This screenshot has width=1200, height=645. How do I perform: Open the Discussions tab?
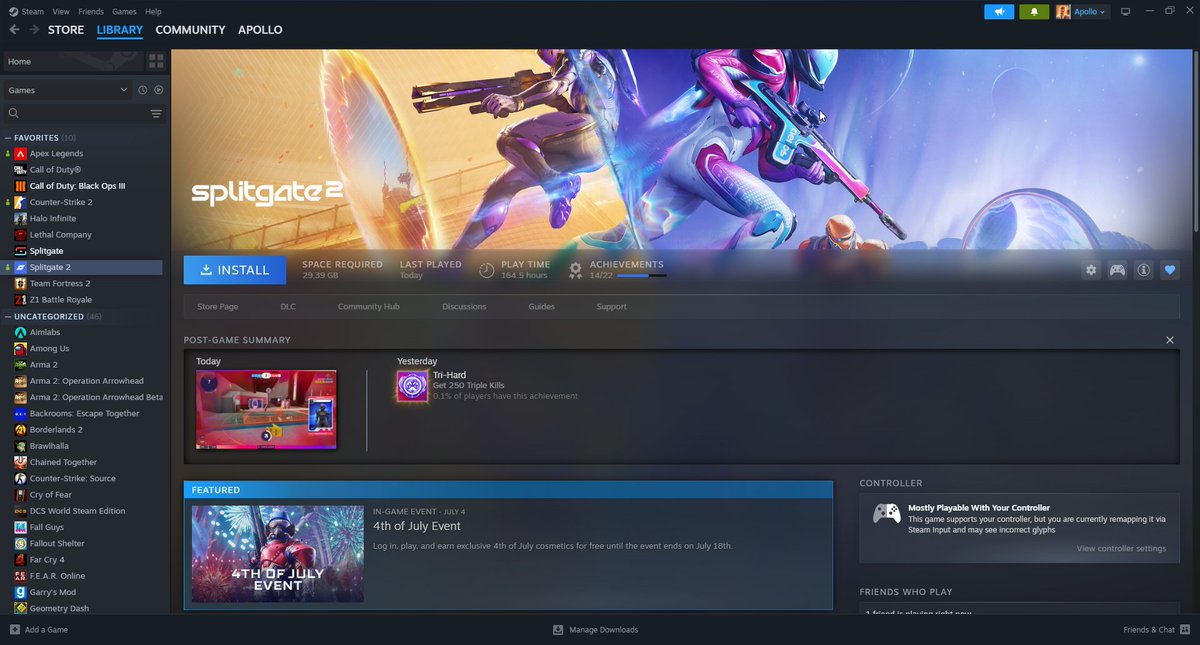464,306
